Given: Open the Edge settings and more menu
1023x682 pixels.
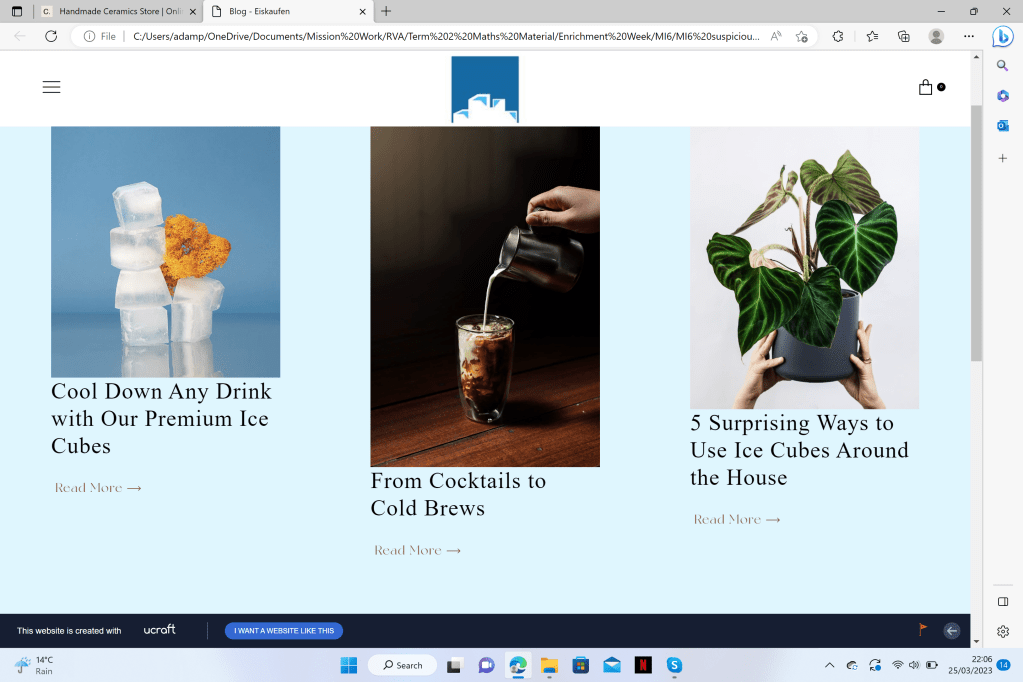Looking at the screenshot, I should (x=969, y=37).
